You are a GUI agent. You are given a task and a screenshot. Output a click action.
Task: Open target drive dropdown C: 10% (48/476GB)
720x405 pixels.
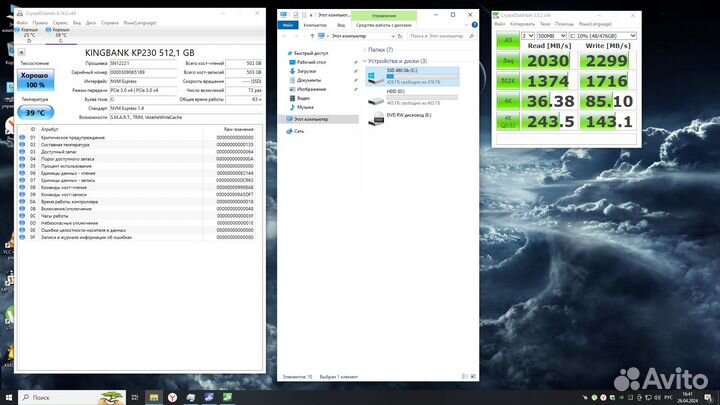click(x=602, y=36)
